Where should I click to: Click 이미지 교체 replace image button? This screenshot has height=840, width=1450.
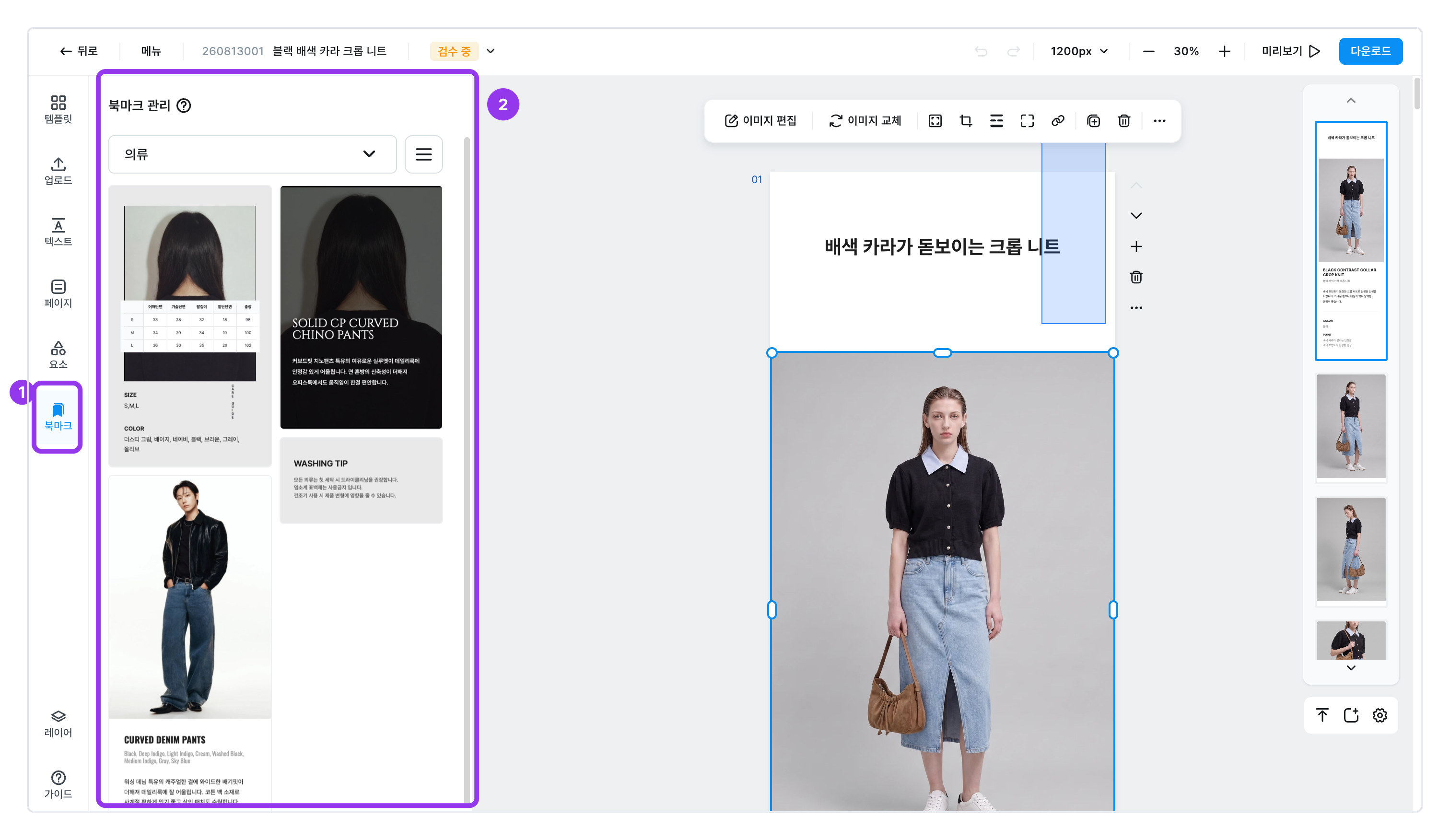tap(865, 121)
